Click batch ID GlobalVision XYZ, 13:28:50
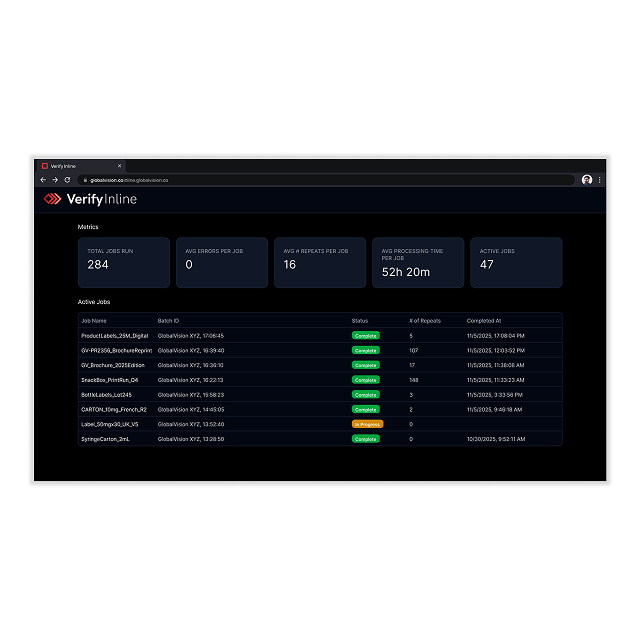This screenshot has width=640, height=640. point(191,439)
